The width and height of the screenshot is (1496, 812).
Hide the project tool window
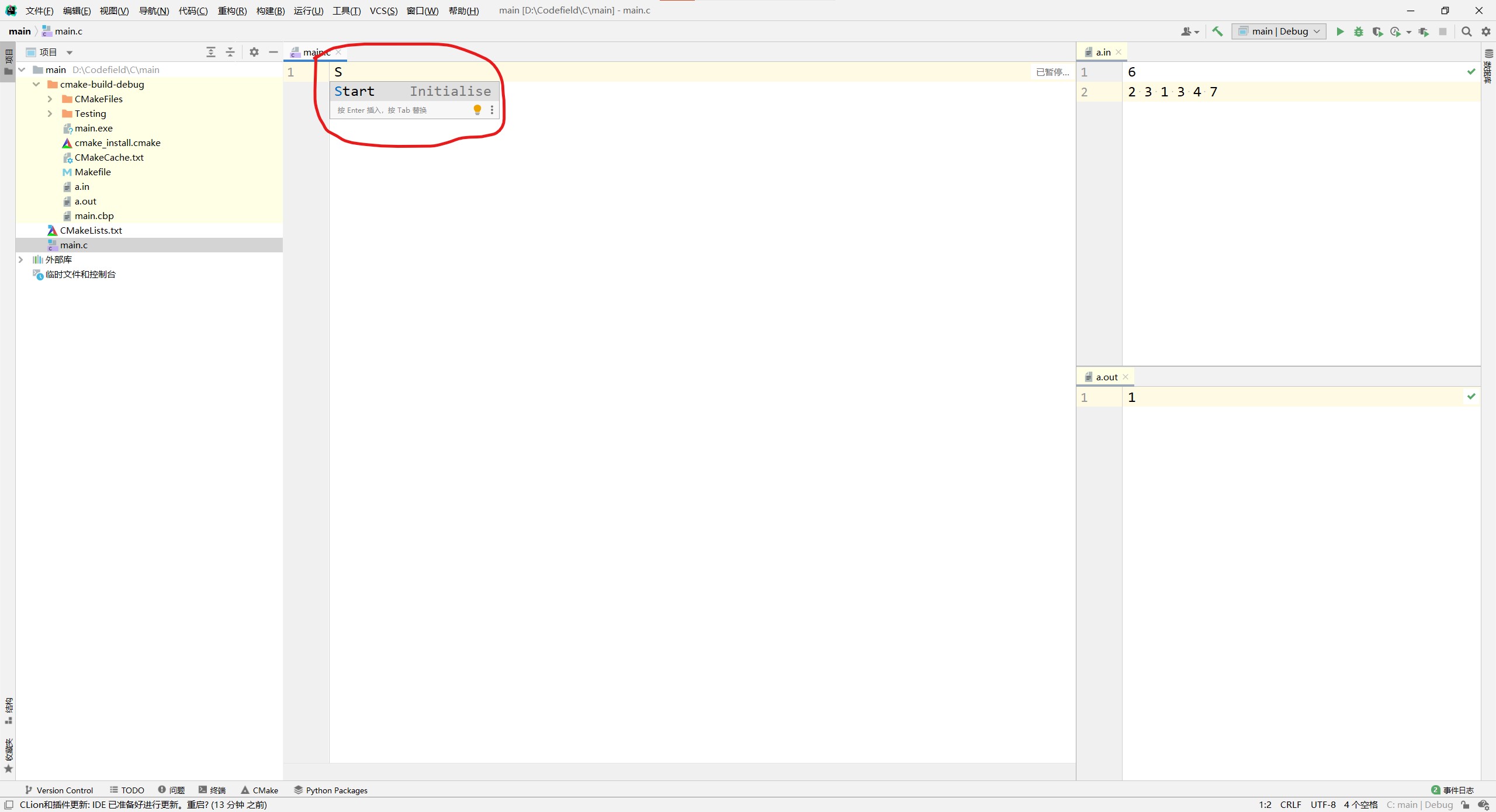coord(273,52)
